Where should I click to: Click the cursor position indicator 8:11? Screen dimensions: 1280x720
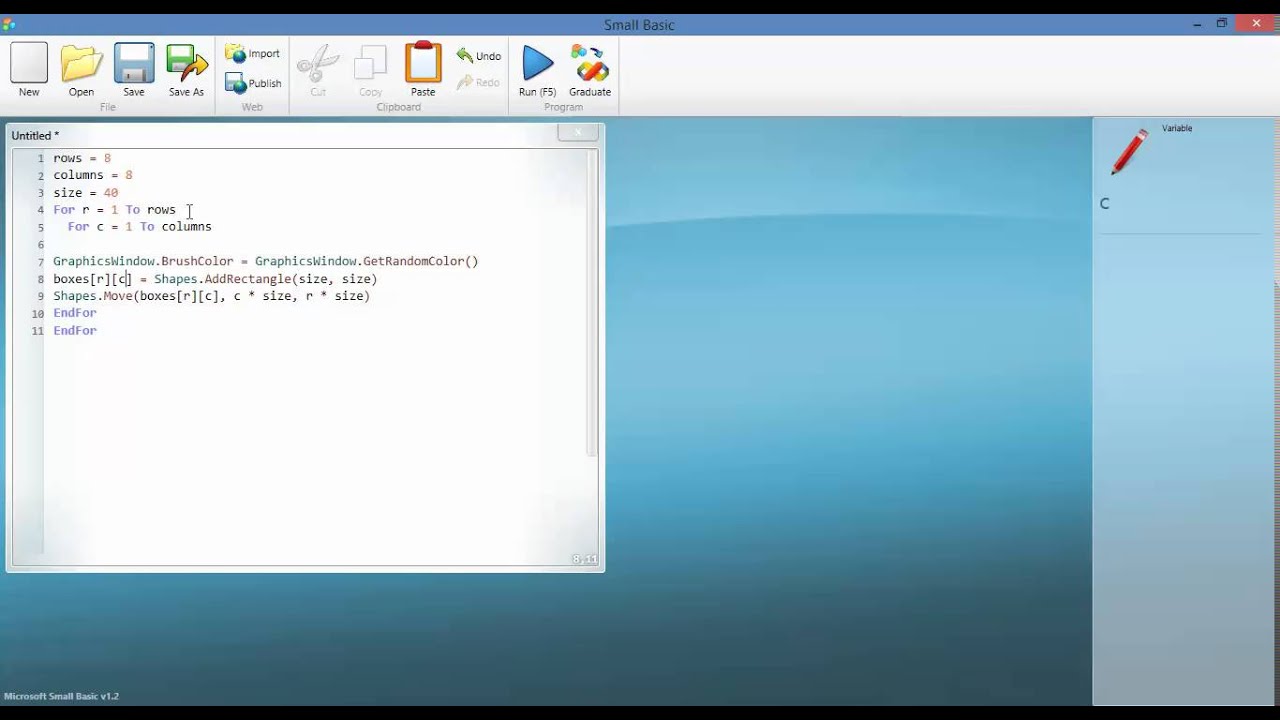click(x=585, y=559)
